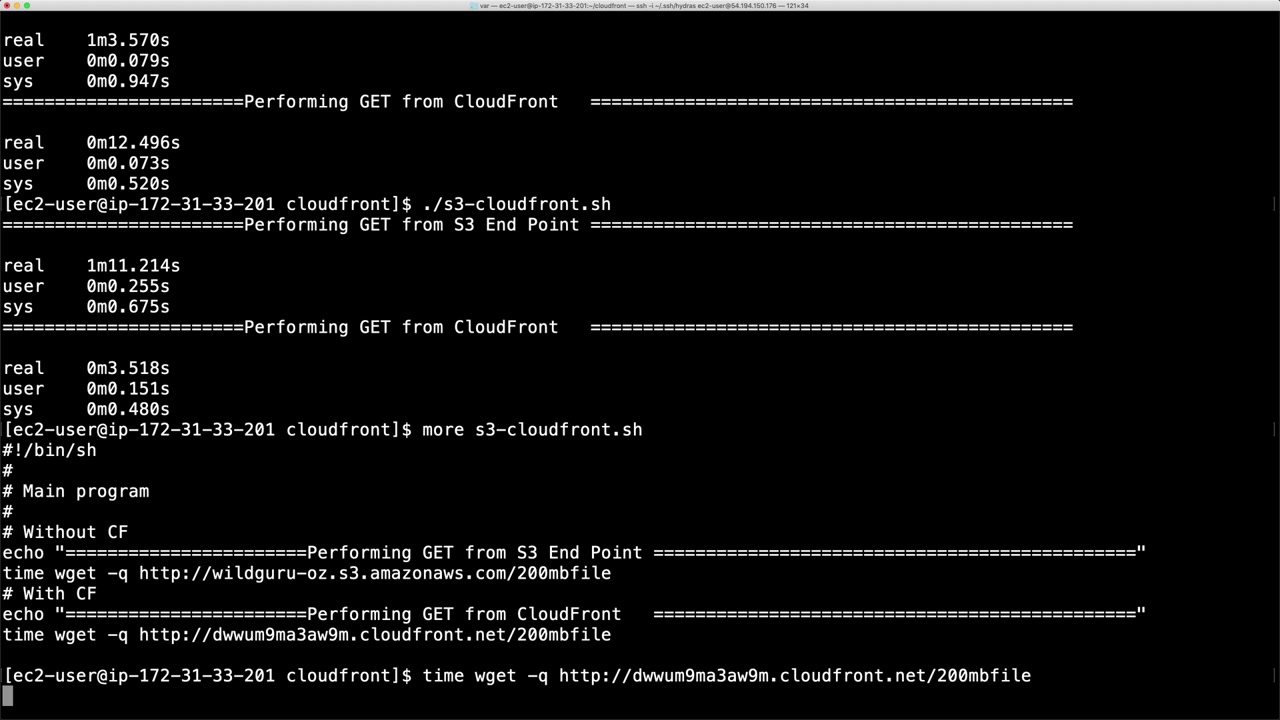This screenshot has height=720, width=1280.
Task: Click the CloudFront URL inside the script listing
Action: point(374,635)
